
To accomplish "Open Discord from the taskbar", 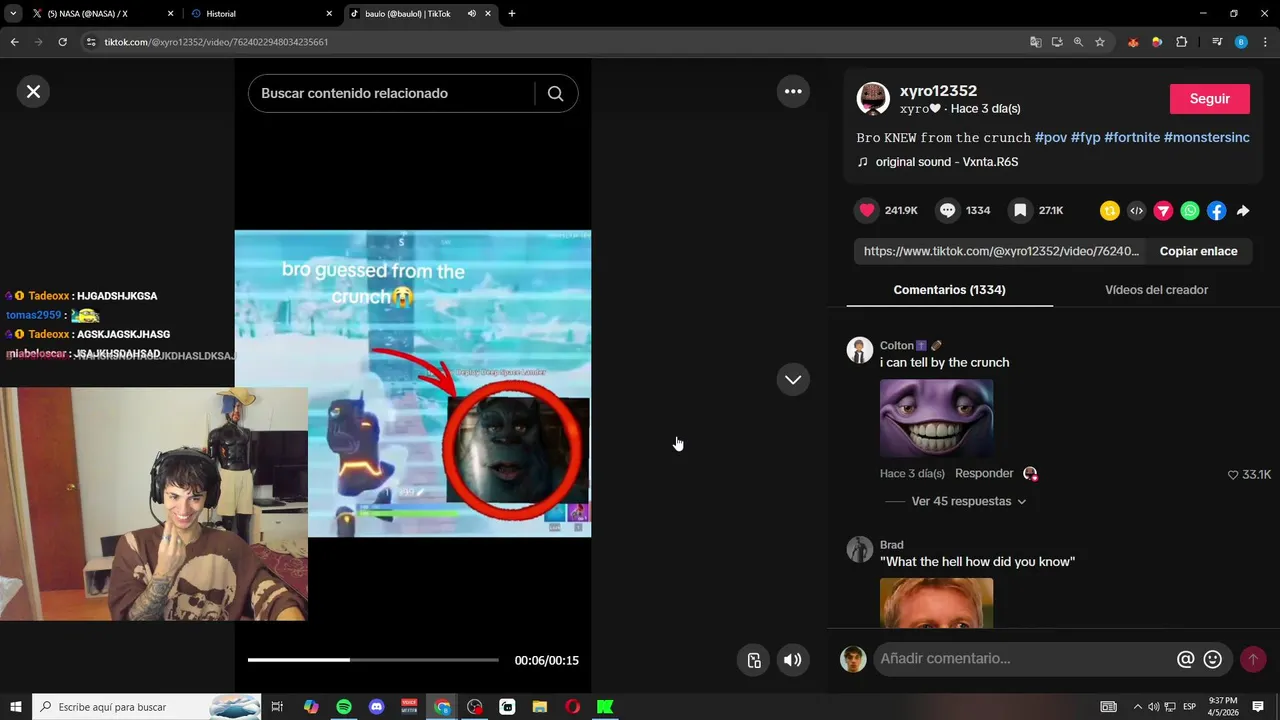I will click(377, 707).
